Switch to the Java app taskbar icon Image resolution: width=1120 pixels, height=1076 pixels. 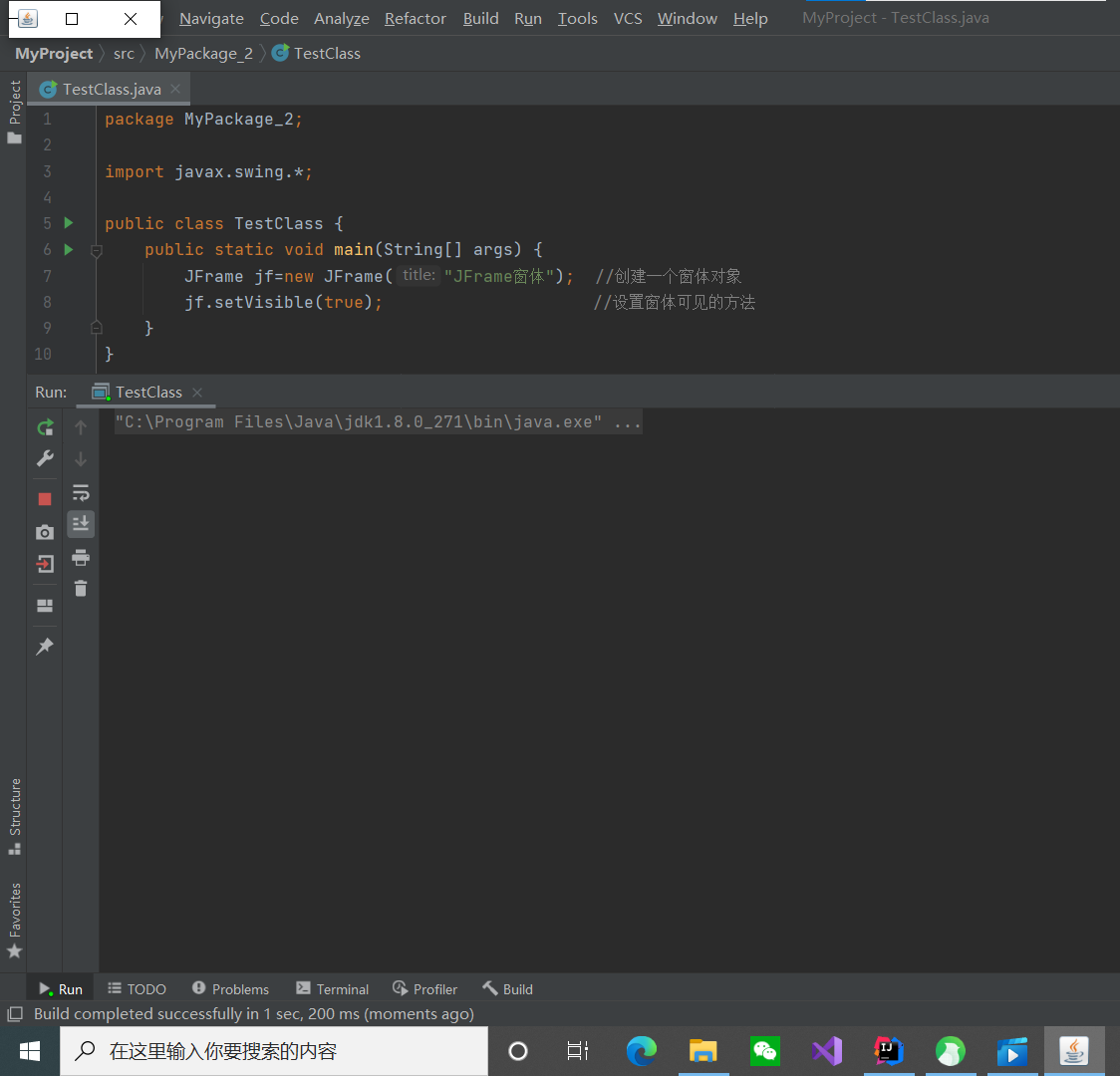coord(1073,1051)
